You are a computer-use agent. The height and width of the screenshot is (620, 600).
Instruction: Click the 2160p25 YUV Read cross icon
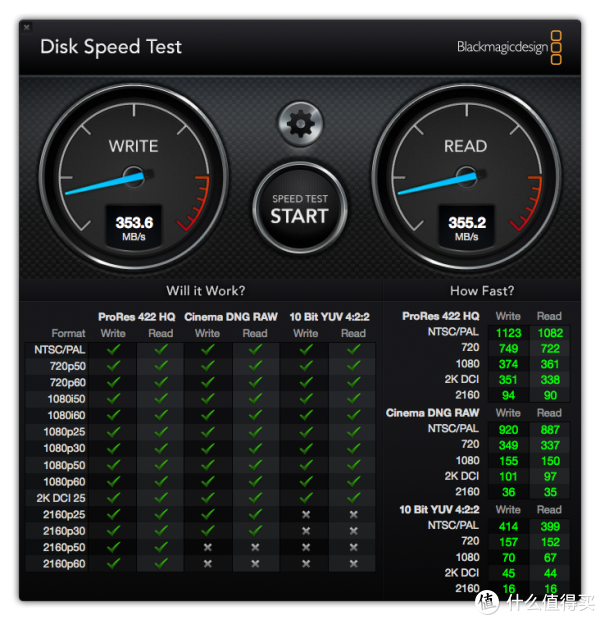point(353,514)
